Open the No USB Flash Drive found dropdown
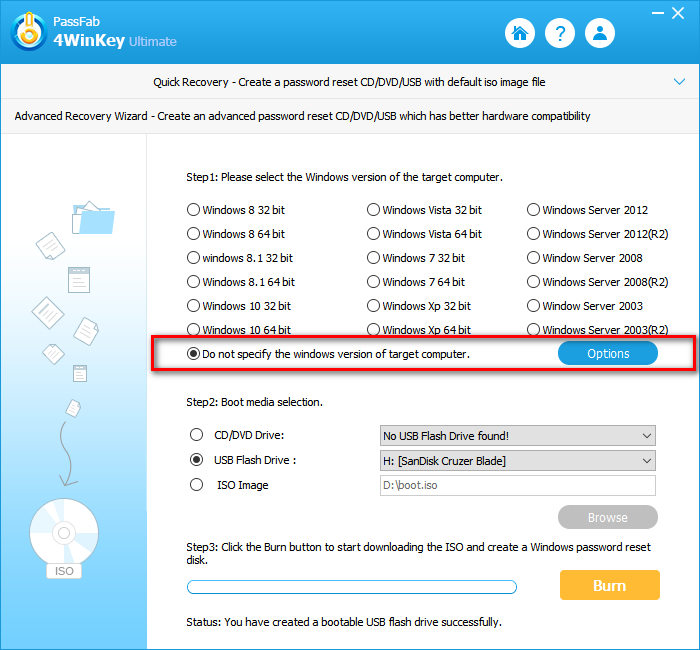The image size is (700, 650). 518,436
